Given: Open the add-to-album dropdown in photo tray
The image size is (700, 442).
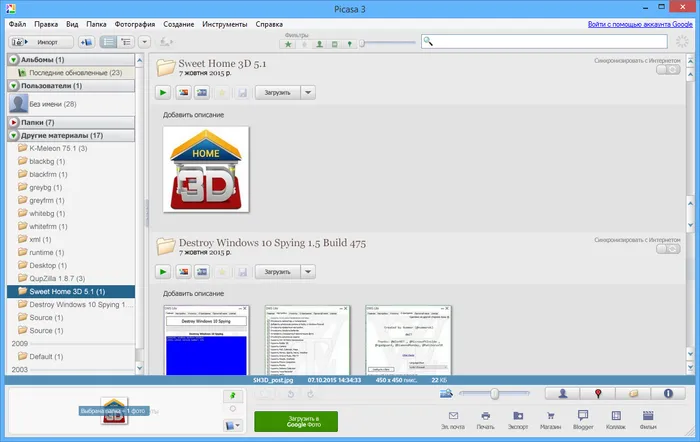Looking at the screenshot, I should (x=233, y=425).
